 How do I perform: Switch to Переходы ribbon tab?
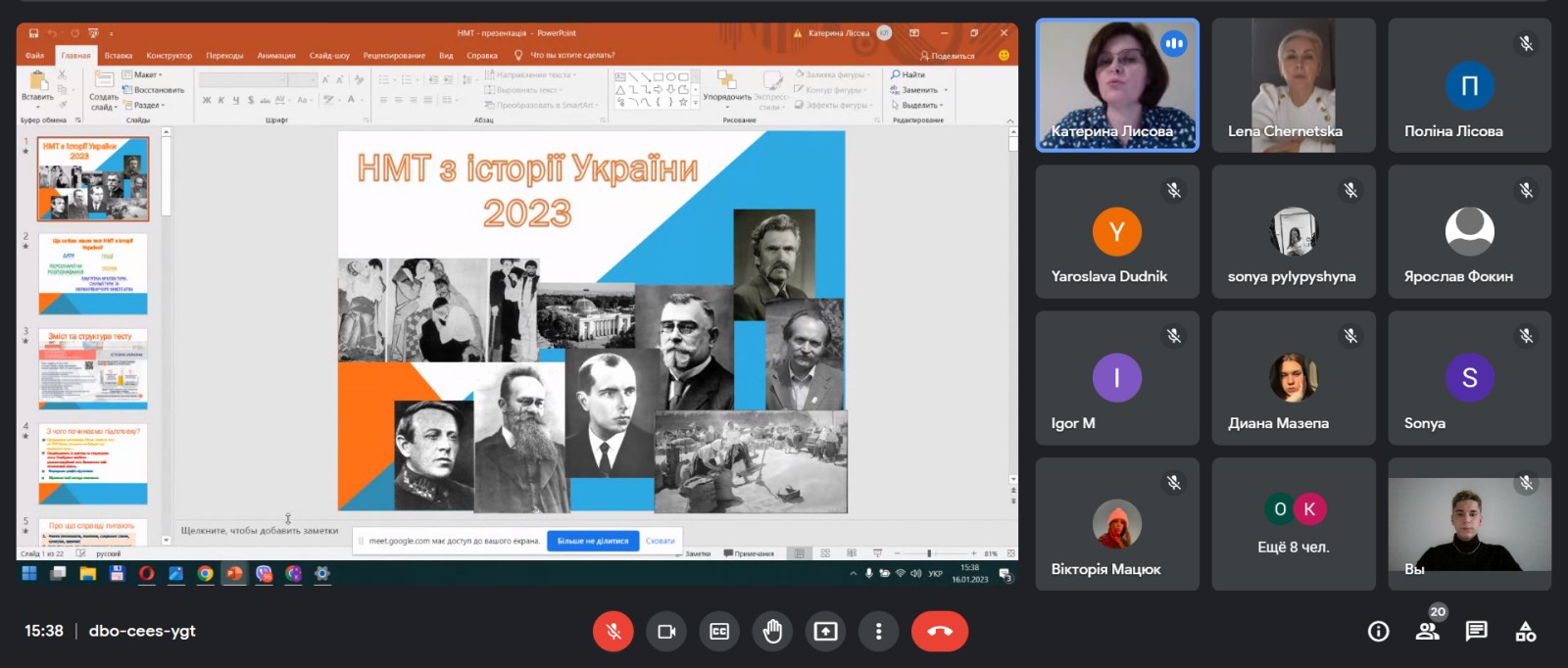click(x=224, y=56)
